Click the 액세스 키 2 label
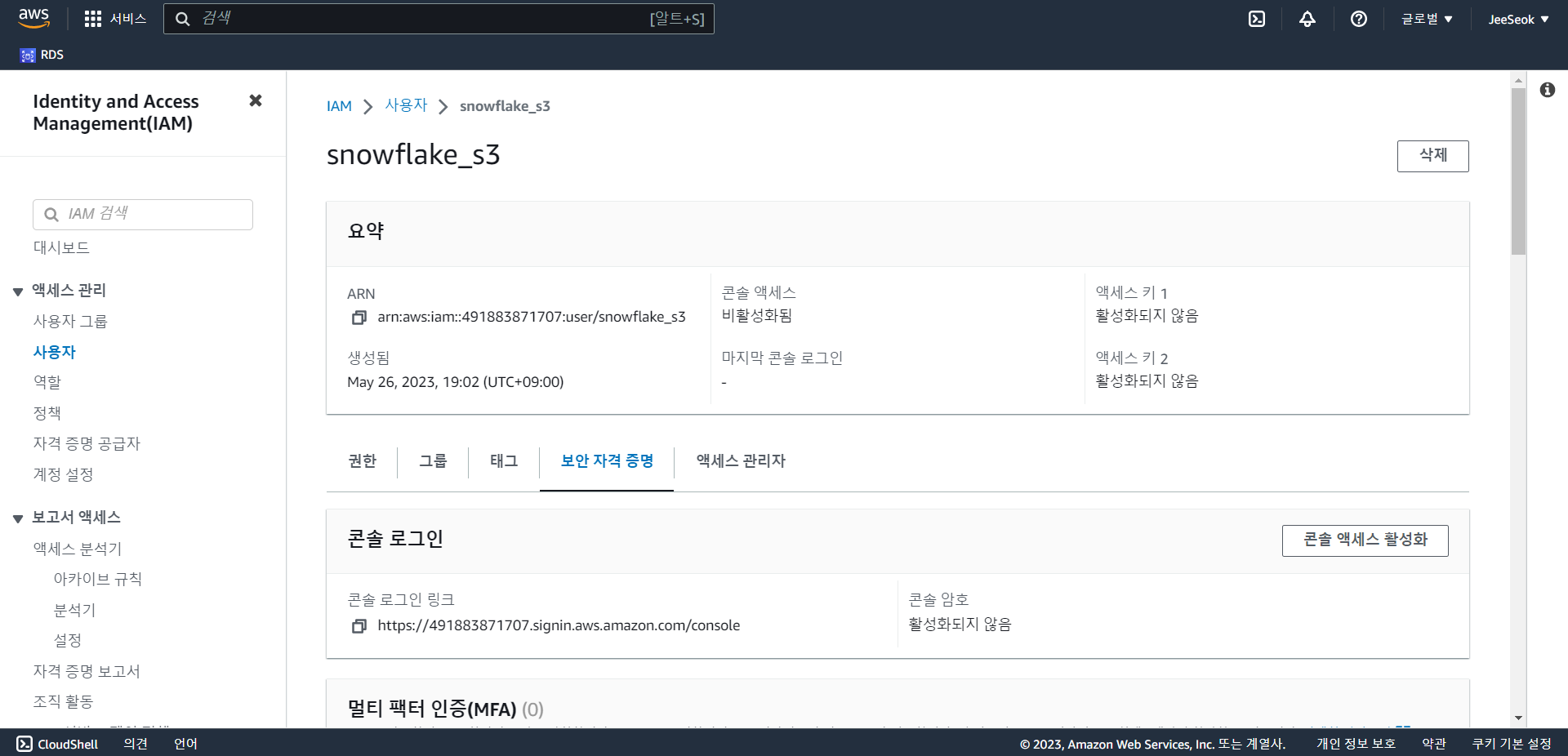The height and width of the screenshot is (756, 1568). (1131, 358)
